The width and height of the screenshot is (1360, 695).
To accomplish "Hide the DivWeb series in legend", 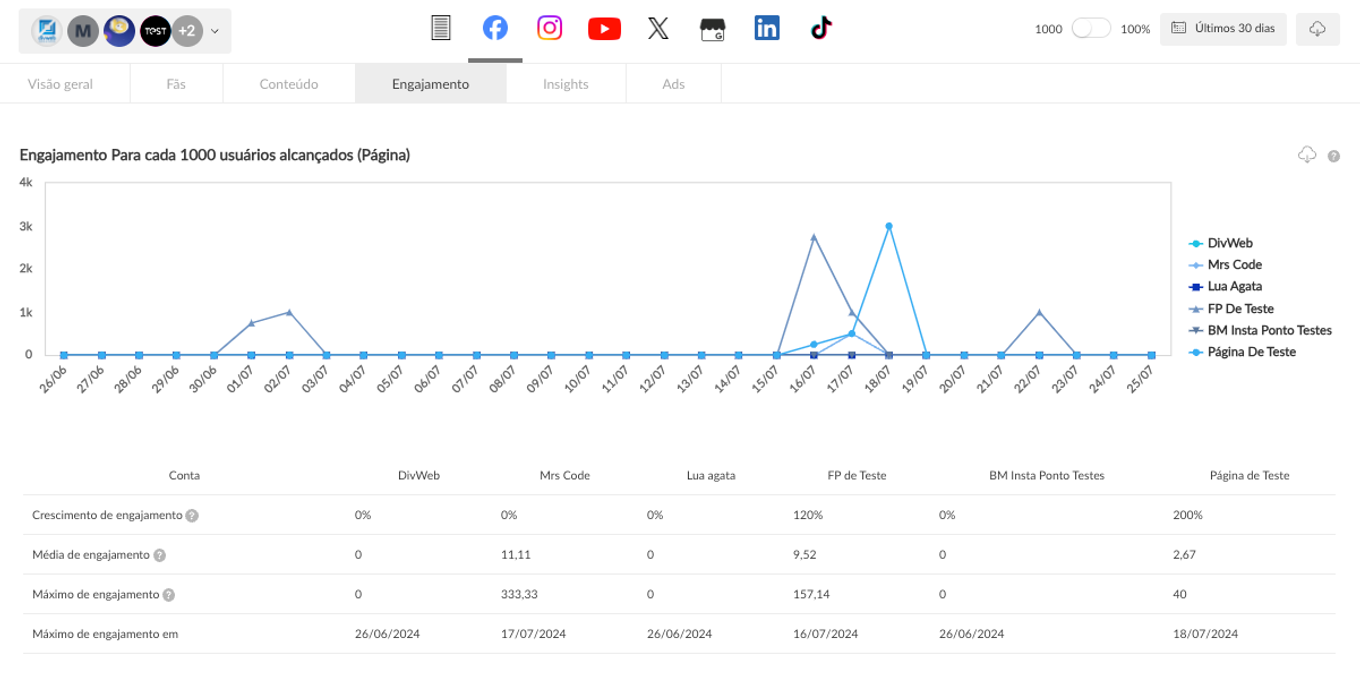I will 1229,243.
